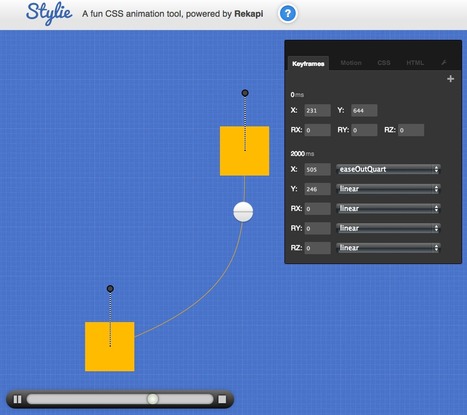Select the upper yellow keyframe square
This screenshot has height=415, width=467.
pyautogui.click(x=244, y=151)
